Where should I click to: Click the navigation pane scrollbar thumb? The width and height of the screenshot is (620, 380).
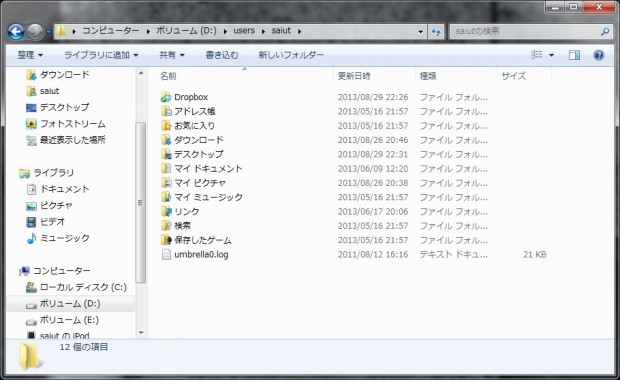[x=140, y=202]
